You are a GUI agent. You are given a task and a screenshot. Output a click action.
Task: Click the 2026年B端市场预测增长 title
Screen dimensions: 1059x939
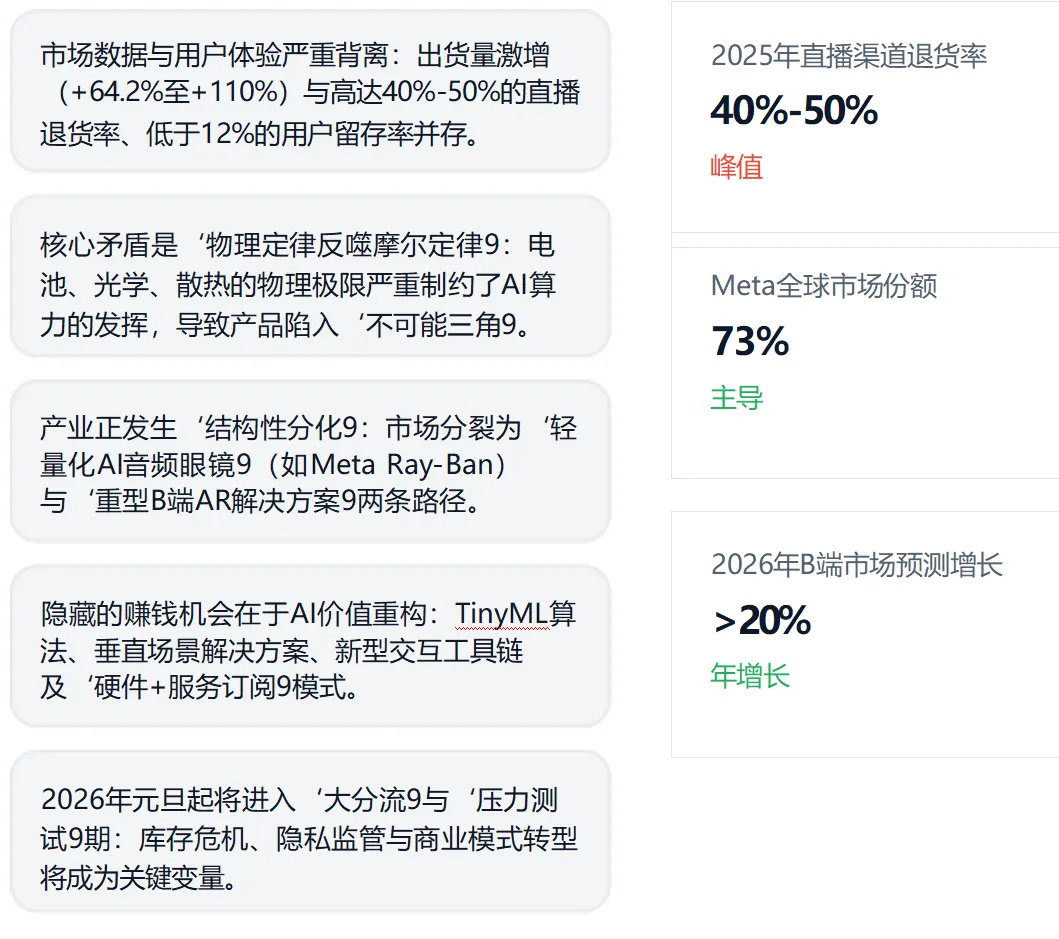tap(857, 565)
